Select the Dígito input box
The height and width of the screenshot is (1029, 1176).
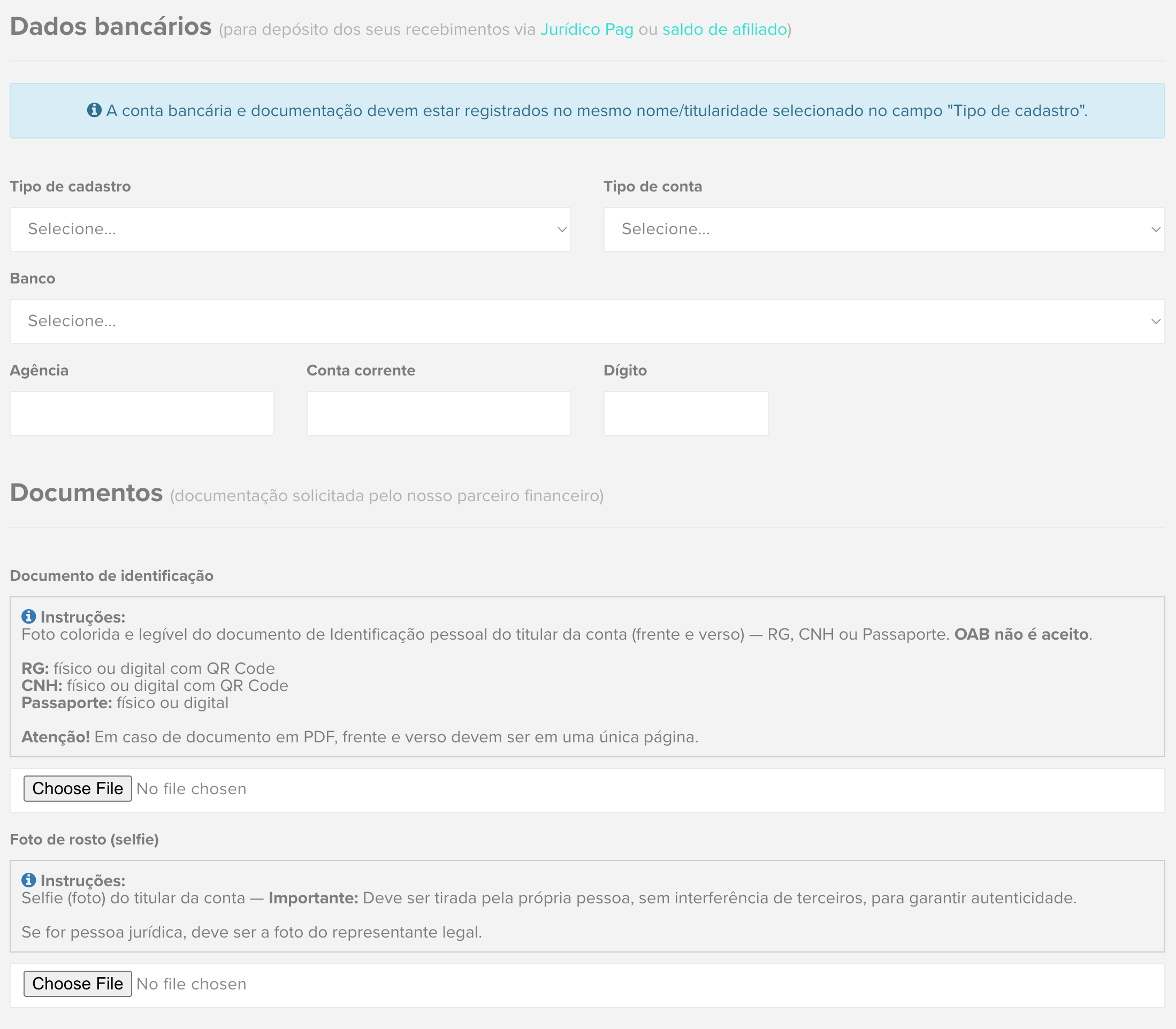(686, 413)
